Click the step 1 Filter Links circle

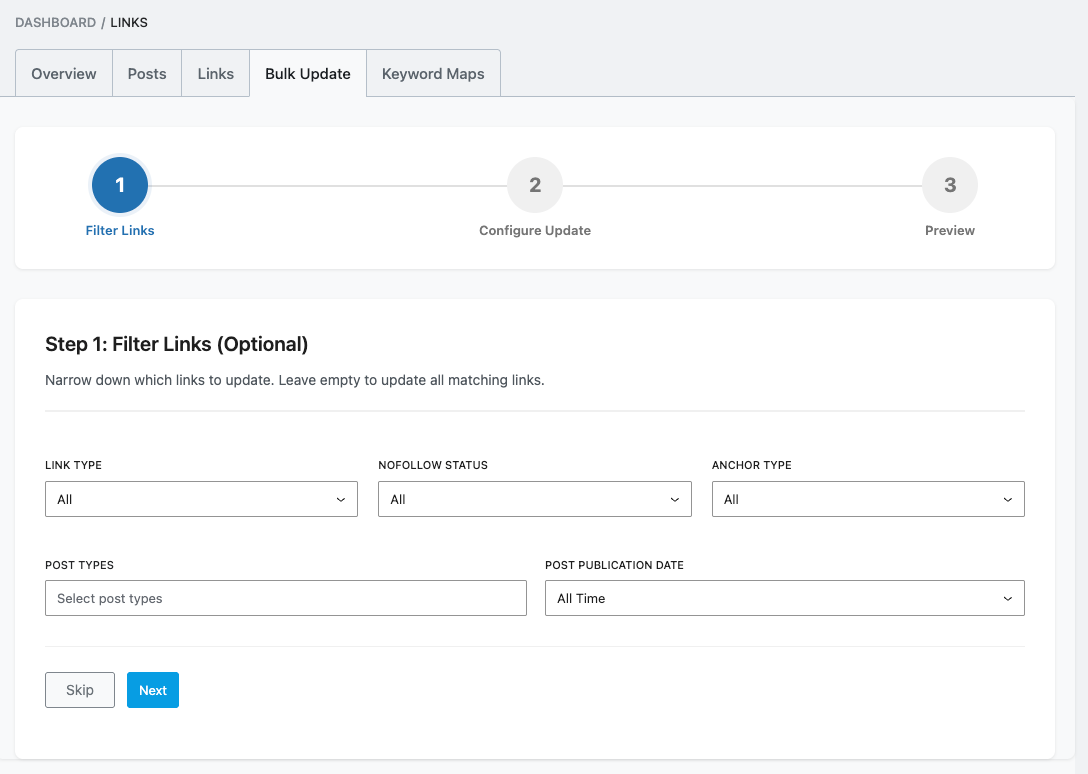click(119, 184)
